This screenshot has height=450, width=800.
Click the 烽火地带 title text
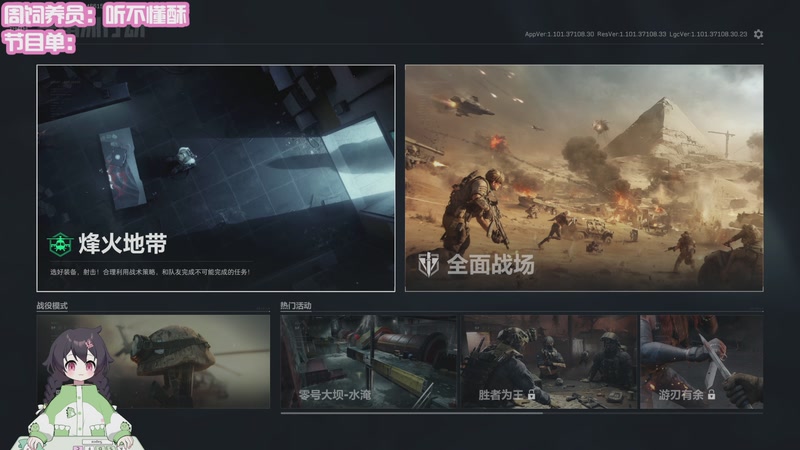122,244
